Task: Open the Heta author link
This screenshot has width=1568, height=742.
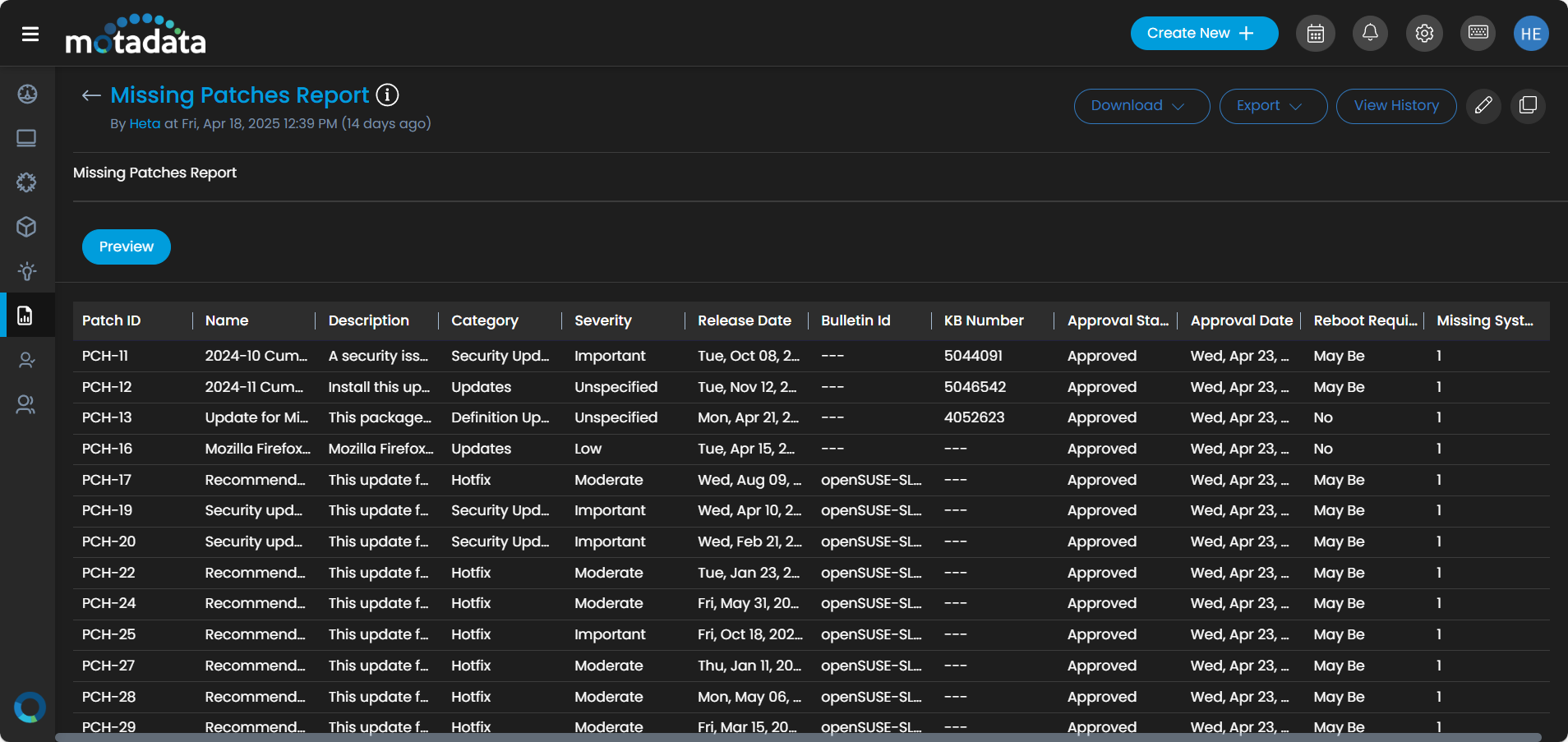Action: click(145, 124)
